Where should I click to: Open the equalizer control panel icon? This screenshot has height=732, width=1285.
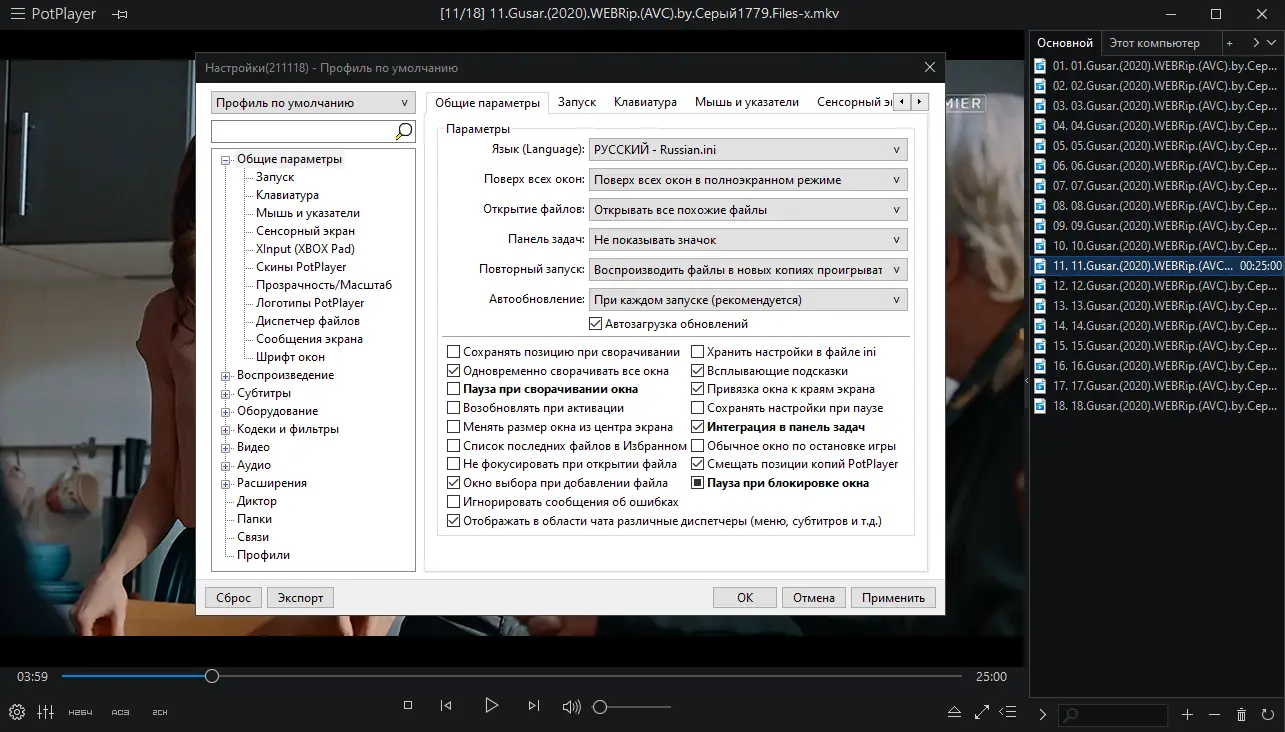pos(46,712)
